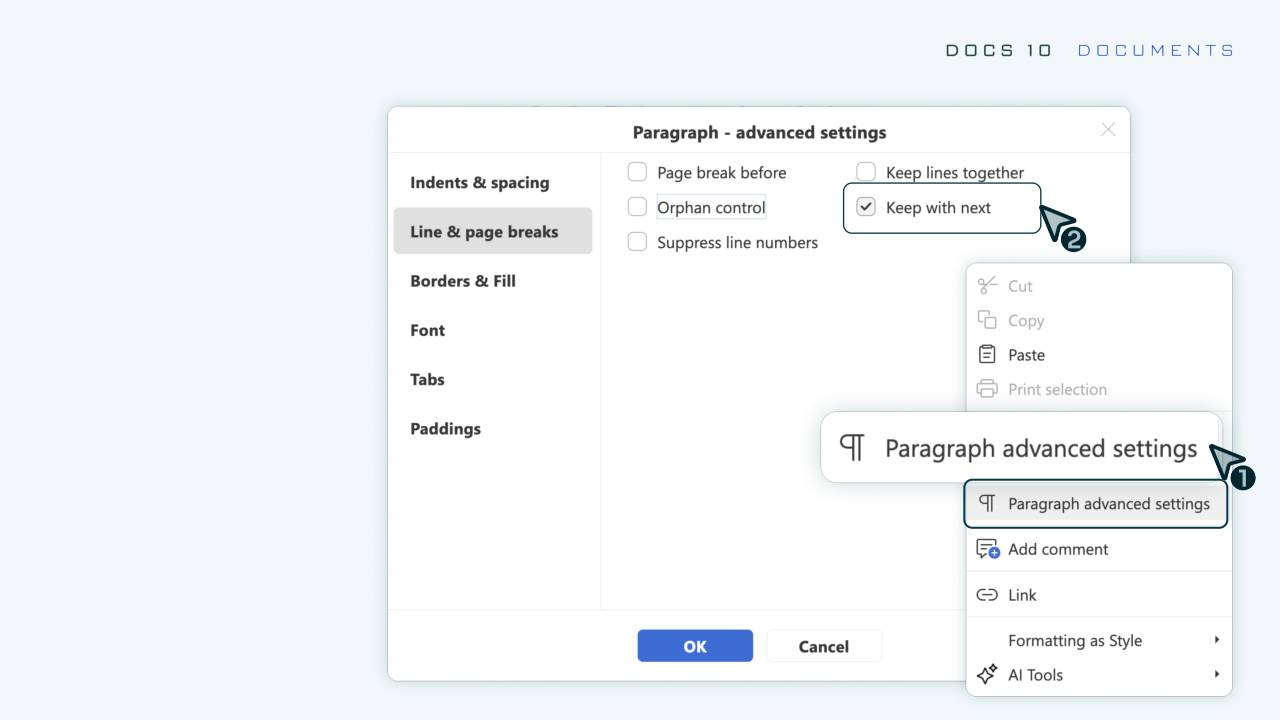The height and width of the screenshot is (720, 1280).
Task: Open the Paddings tab
Action: (x=493, y=428)
